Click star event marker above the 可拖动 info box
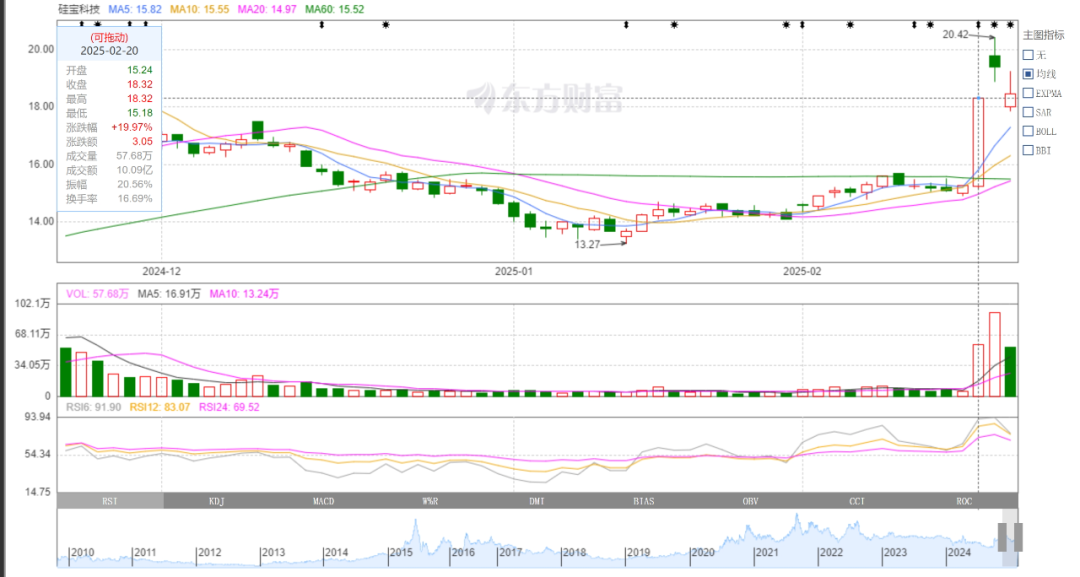The height and width of the screenshot is (577, 1080). [x=98, y=24]
